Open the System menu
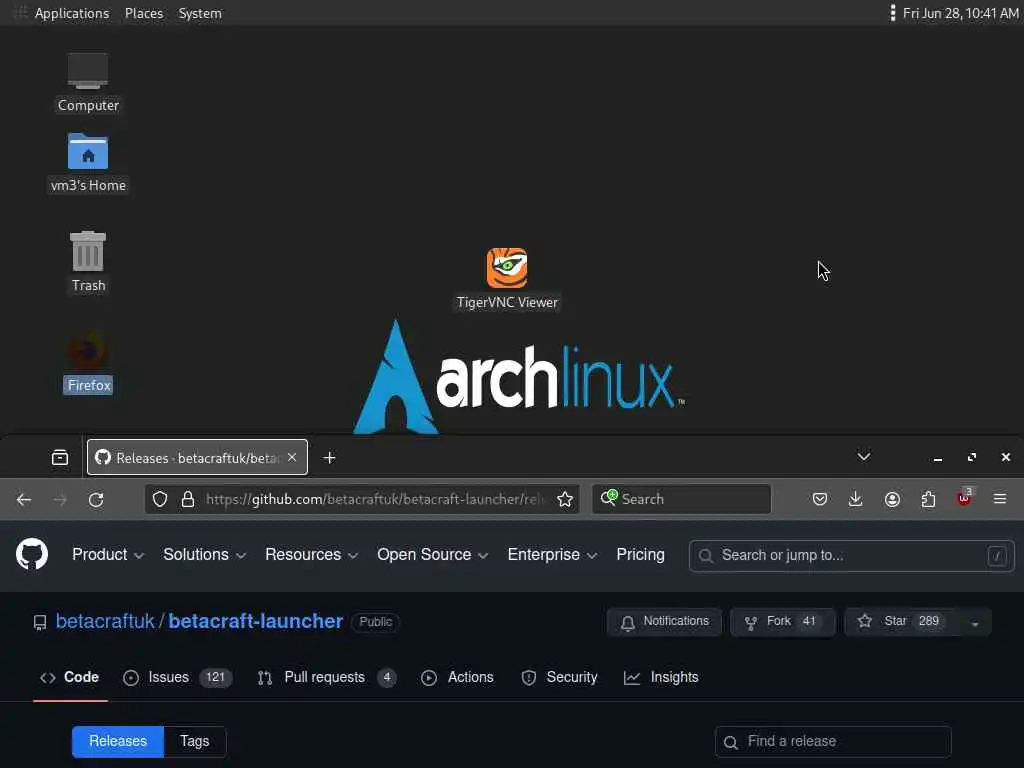Viewport: 1024px width, 768px height. pos(200,13)
